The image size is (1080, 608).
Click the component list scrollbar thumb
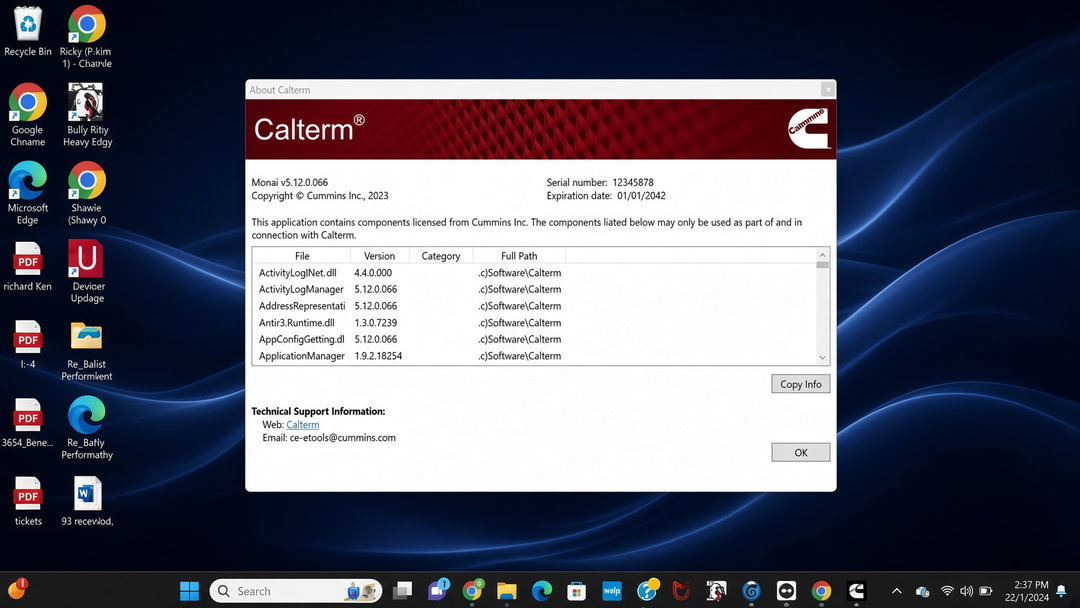(822, 265)
